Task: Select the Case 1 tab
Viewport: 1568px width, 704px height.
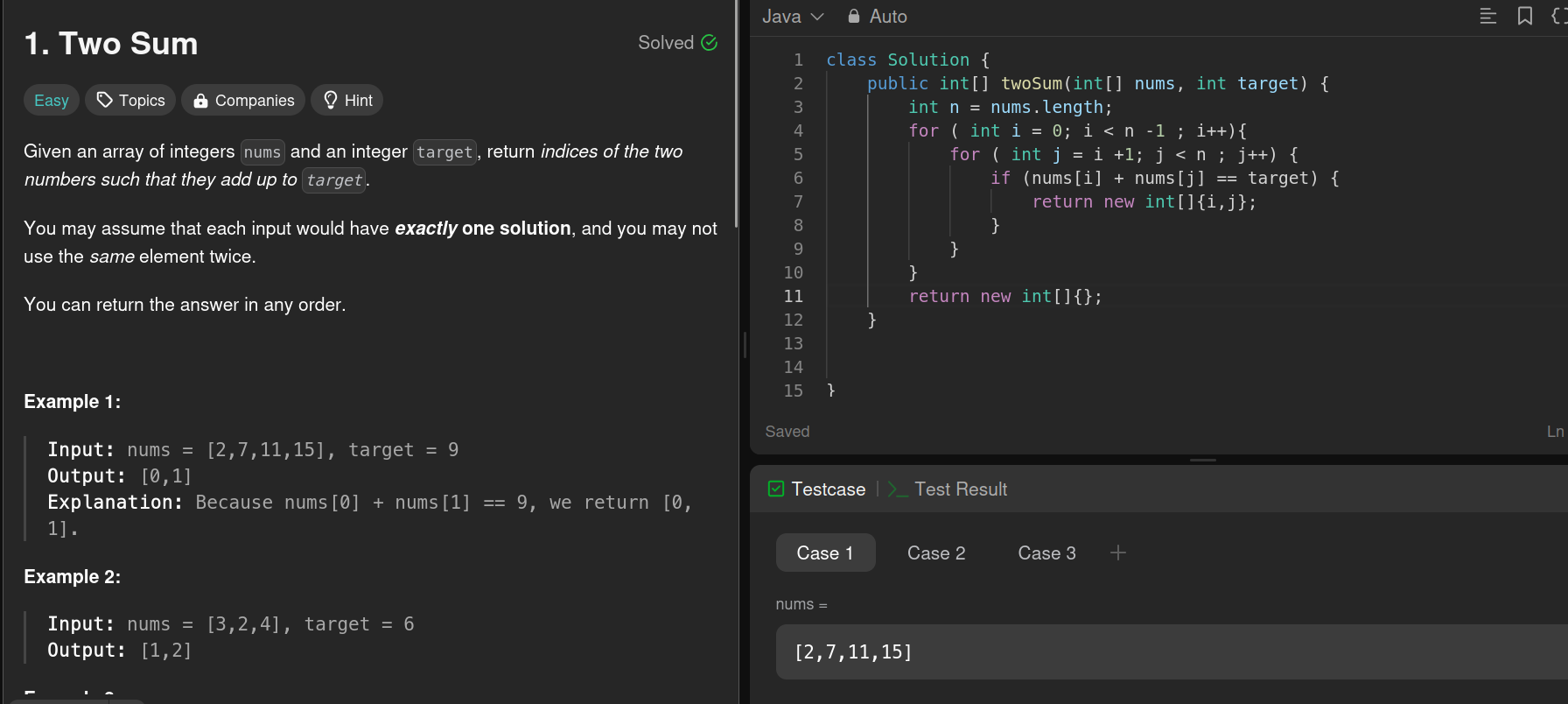Action: pos(824,553)
